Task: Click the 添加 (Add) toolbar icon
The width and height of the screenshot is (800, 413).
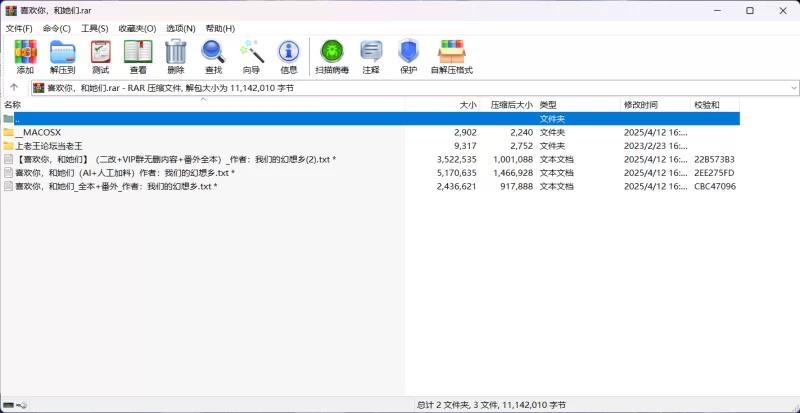Action: (x=25, y=57)
